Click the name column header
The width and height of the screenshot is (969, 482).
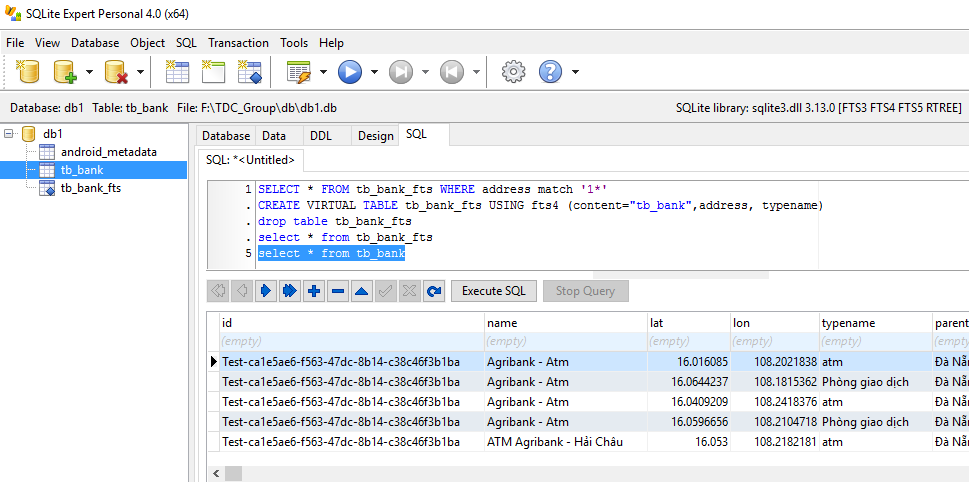coord(565,323)
